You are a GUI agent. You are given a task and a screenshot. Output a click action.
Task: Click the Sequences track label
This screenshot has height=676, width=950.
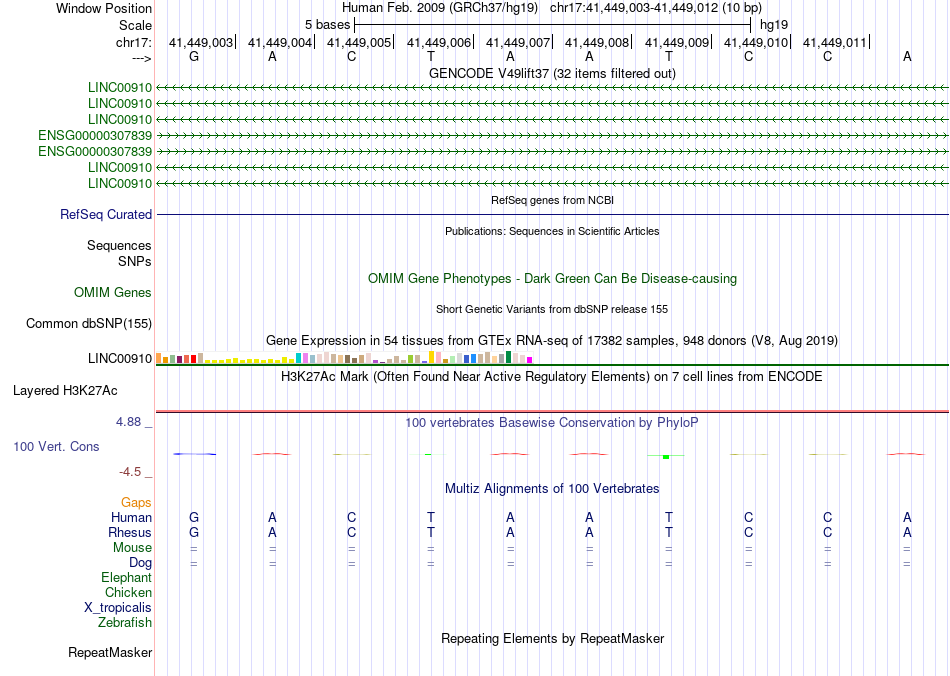click(x=119, y=245)
